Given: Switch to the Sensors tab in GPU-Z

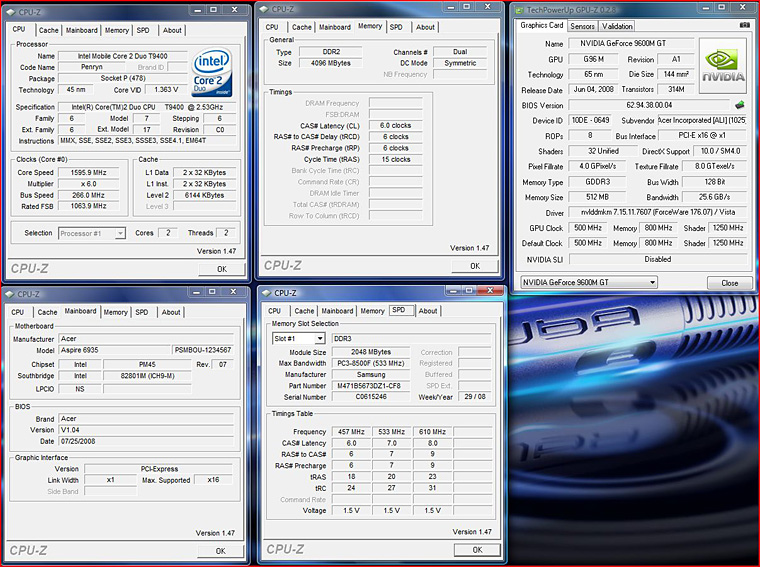Looking at the screenshot, I should pos(582,26).
